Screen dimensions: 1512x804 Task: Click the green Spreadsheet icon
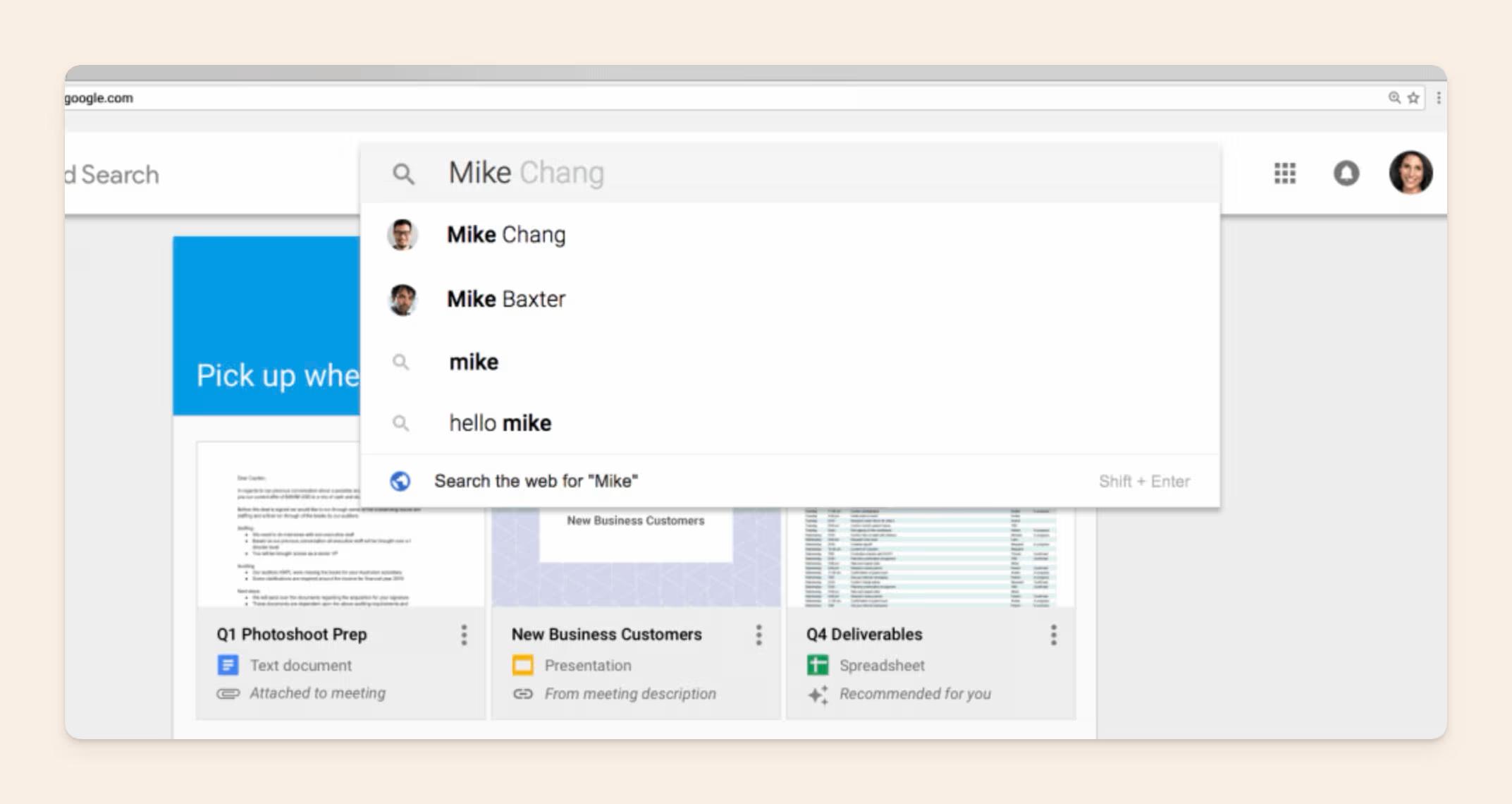pyautogui.click(x=818, y=665)
